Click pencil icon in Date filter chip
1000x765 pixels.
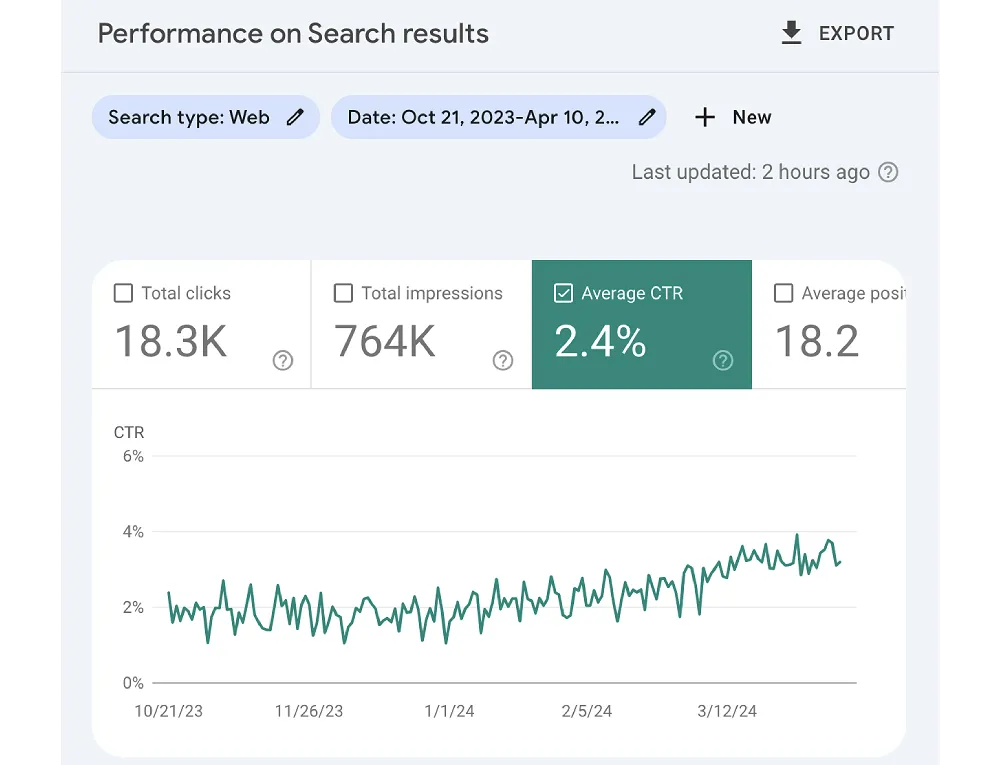coord(647,117)
